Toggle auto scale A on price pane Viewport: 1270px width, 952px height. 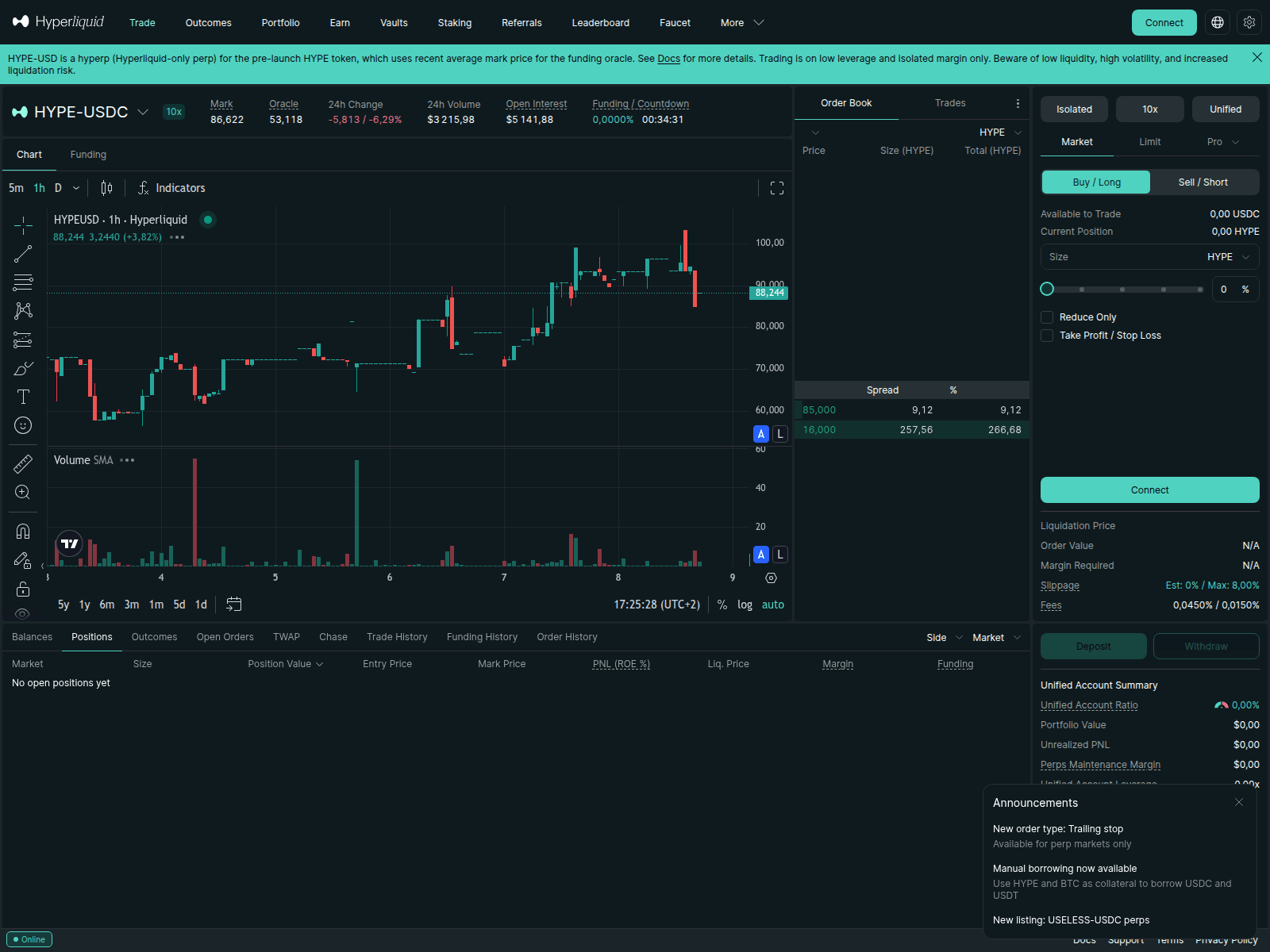(x=761, y=434)
